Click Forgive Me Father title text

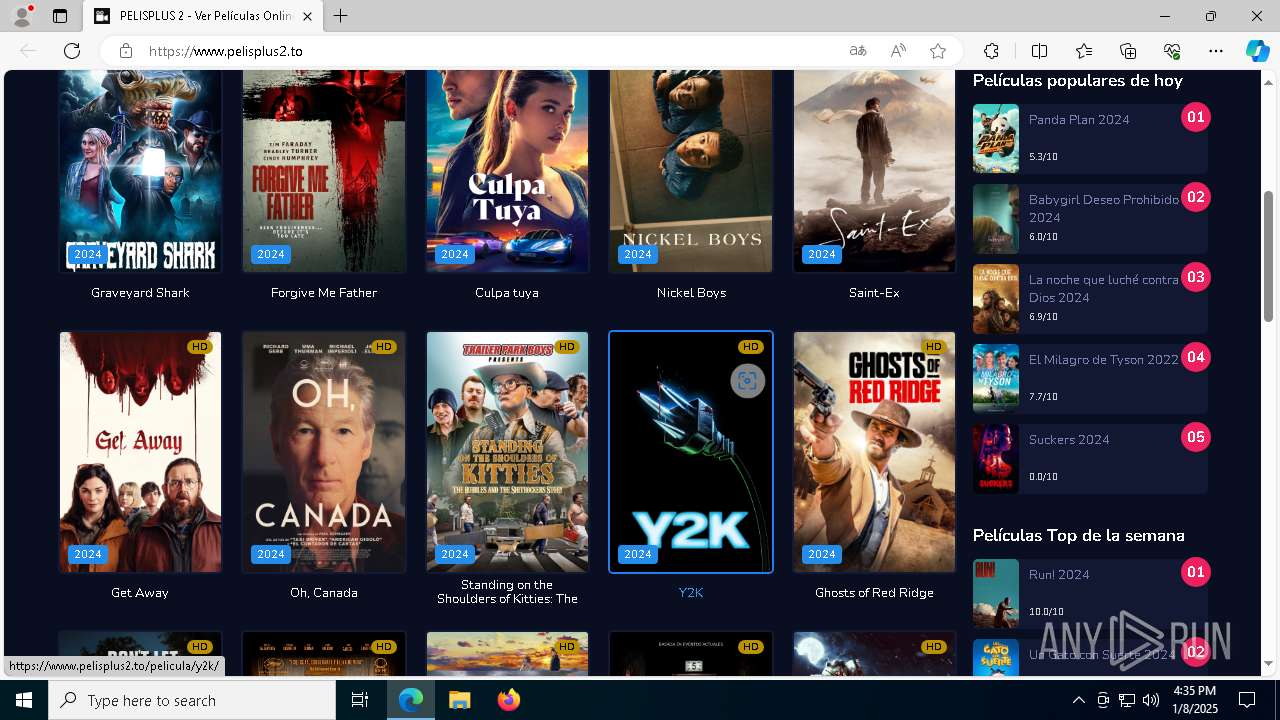click(324, 292)
